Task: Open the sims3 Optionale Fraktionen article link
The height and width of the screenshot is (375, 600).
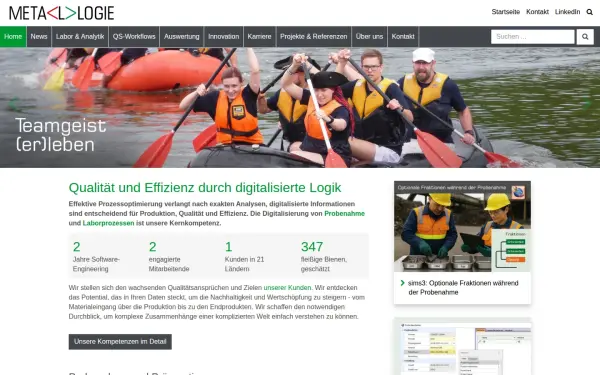Action: [463, 288]
